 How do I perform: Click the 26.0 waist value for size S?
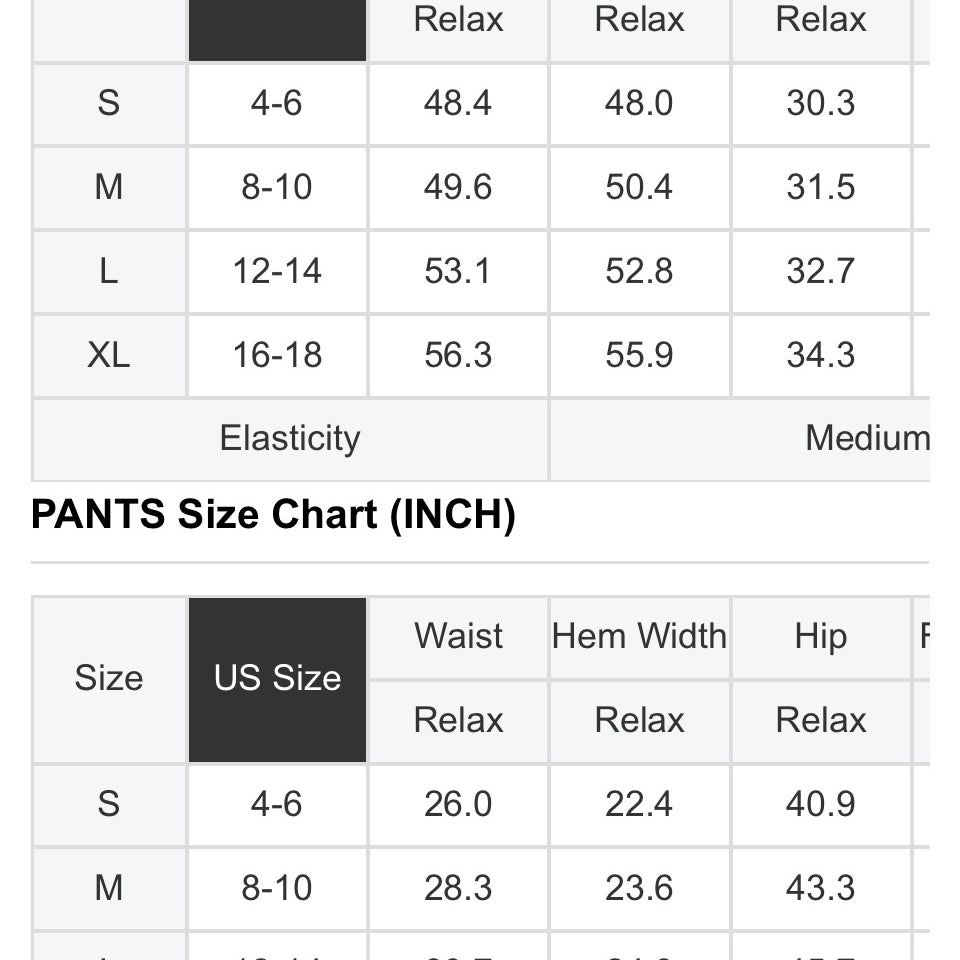458,804
